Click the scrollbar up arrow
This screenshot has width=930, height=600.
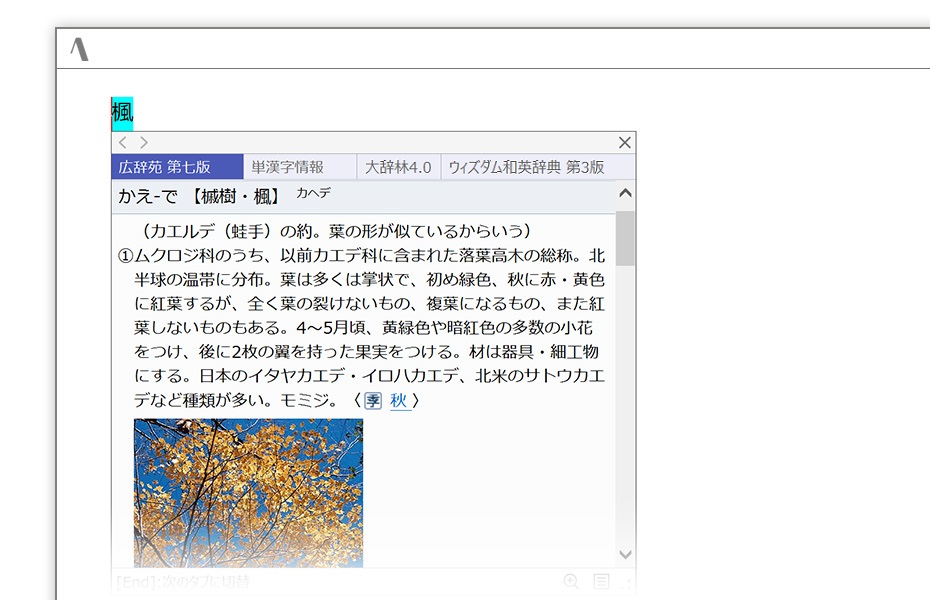coord(625,193)
